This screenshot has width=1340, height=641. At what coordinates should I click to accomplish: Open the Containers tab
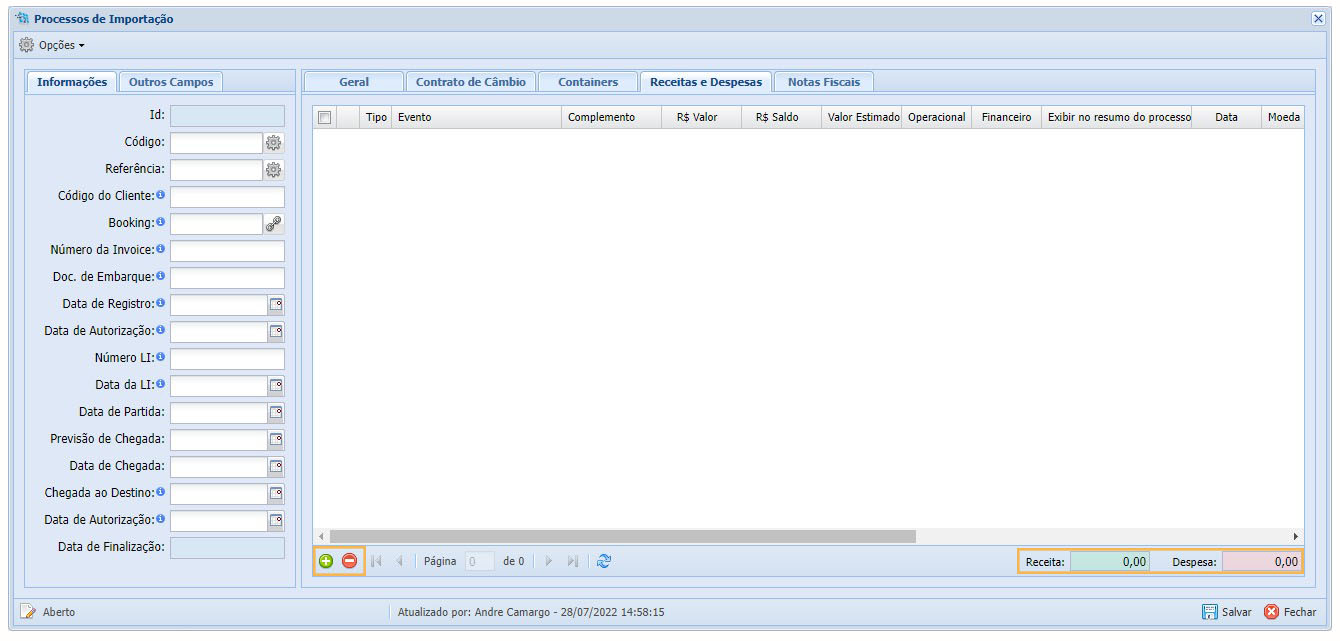(588, 82)
